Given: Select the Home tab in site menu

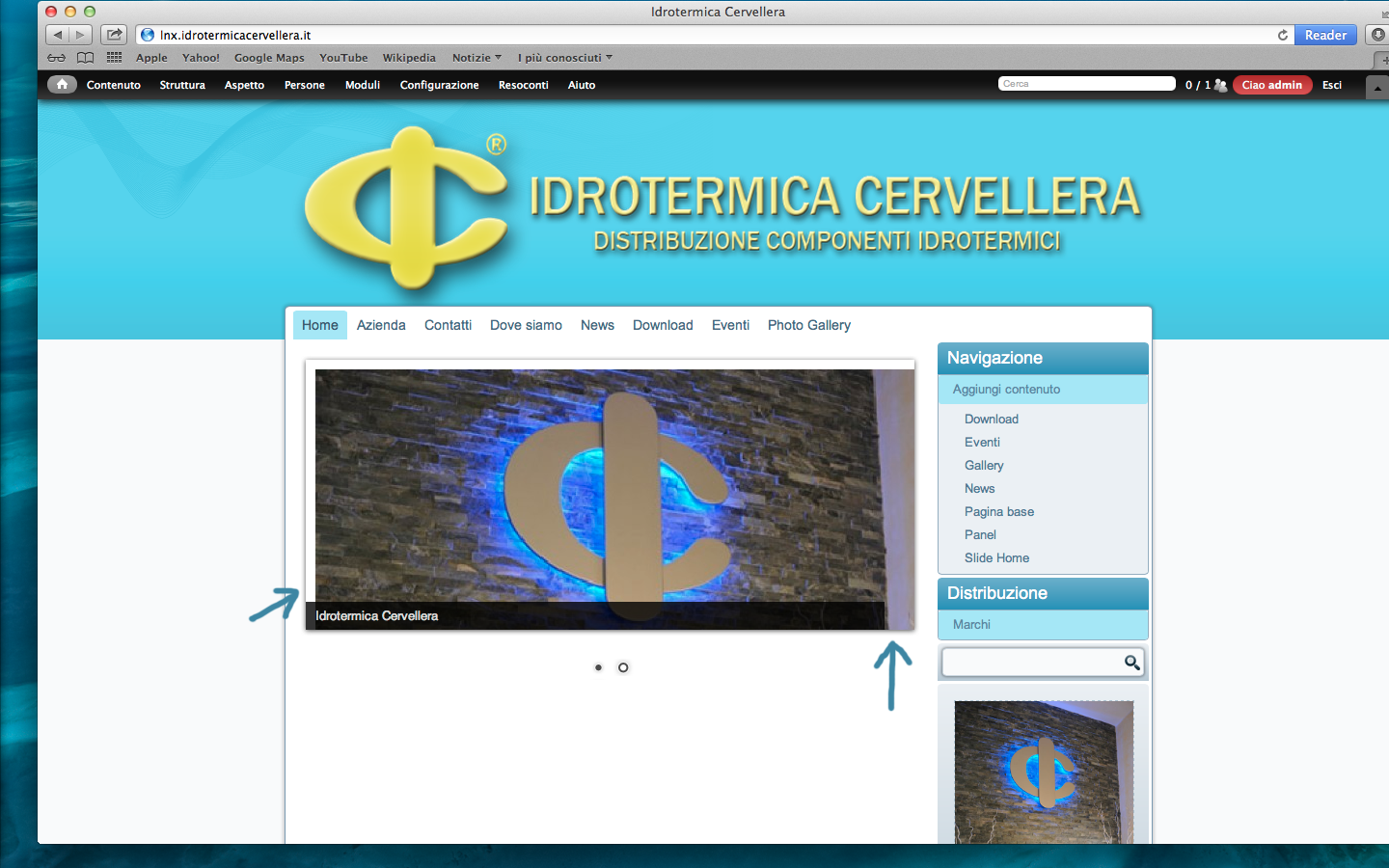Looking at the screenshot, I should click(x=320, y=325).
